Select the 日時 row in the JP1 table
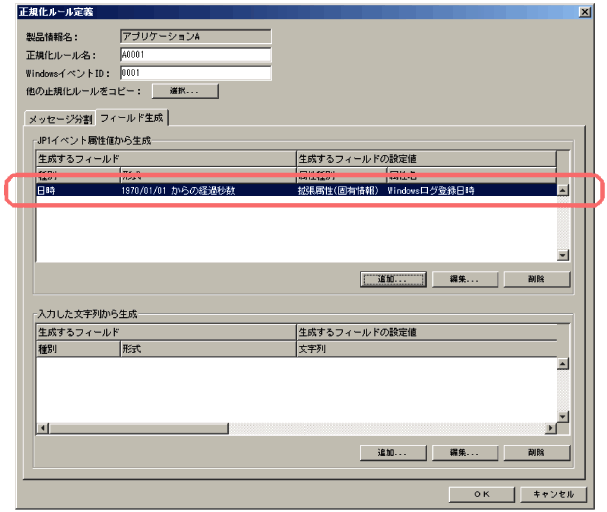This screenshot has height=512, width=607. 296,190
